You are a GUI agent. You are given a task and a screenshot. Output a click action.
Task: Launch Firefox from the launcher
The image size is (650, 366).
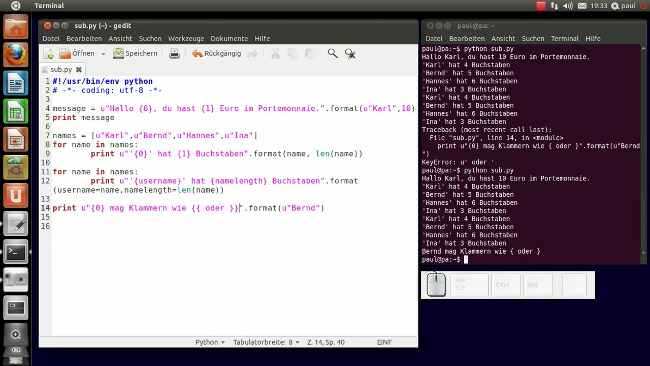coord(16,55)
